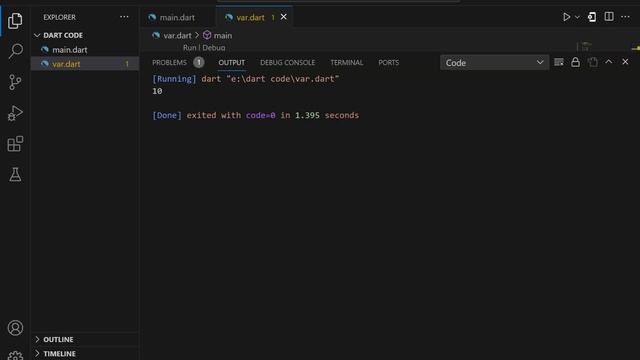The height and width of the screenshot is (360, 640).
Task: Click the output value 10
Action: tap(157, 91)
